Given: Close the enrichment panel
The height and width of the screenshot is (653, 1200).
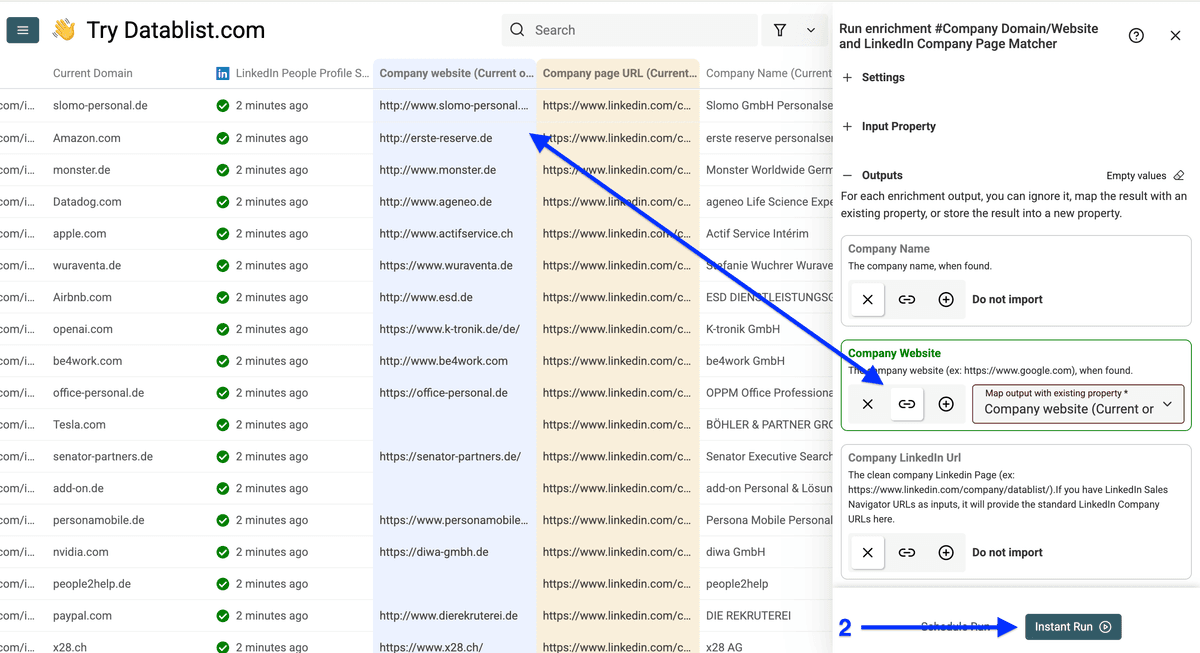Looking at the screenshot, I should point(1175,35).
